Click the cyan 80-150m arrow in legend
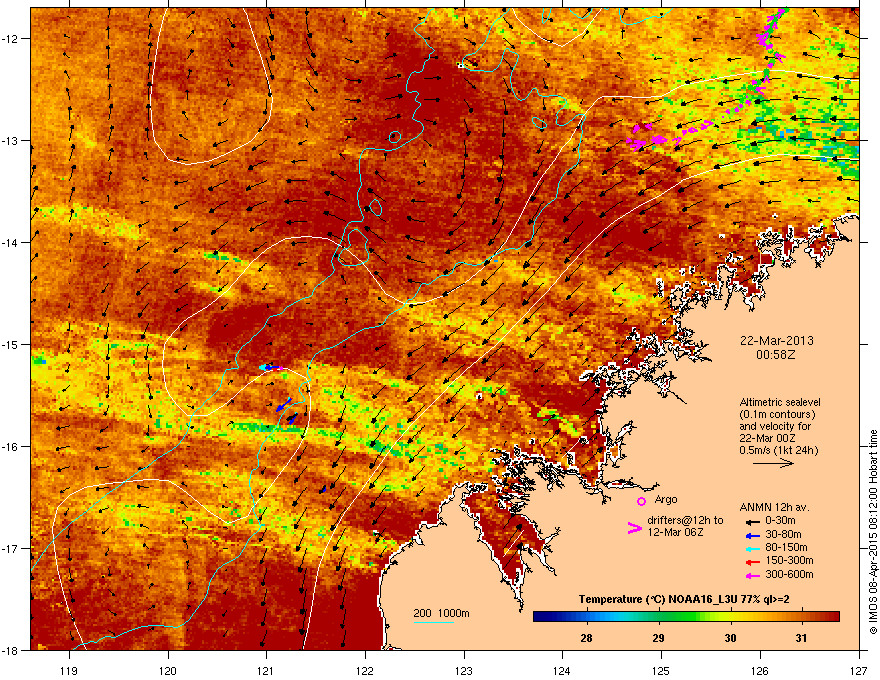This screenshot has height=680, width=880. (752, 548)
